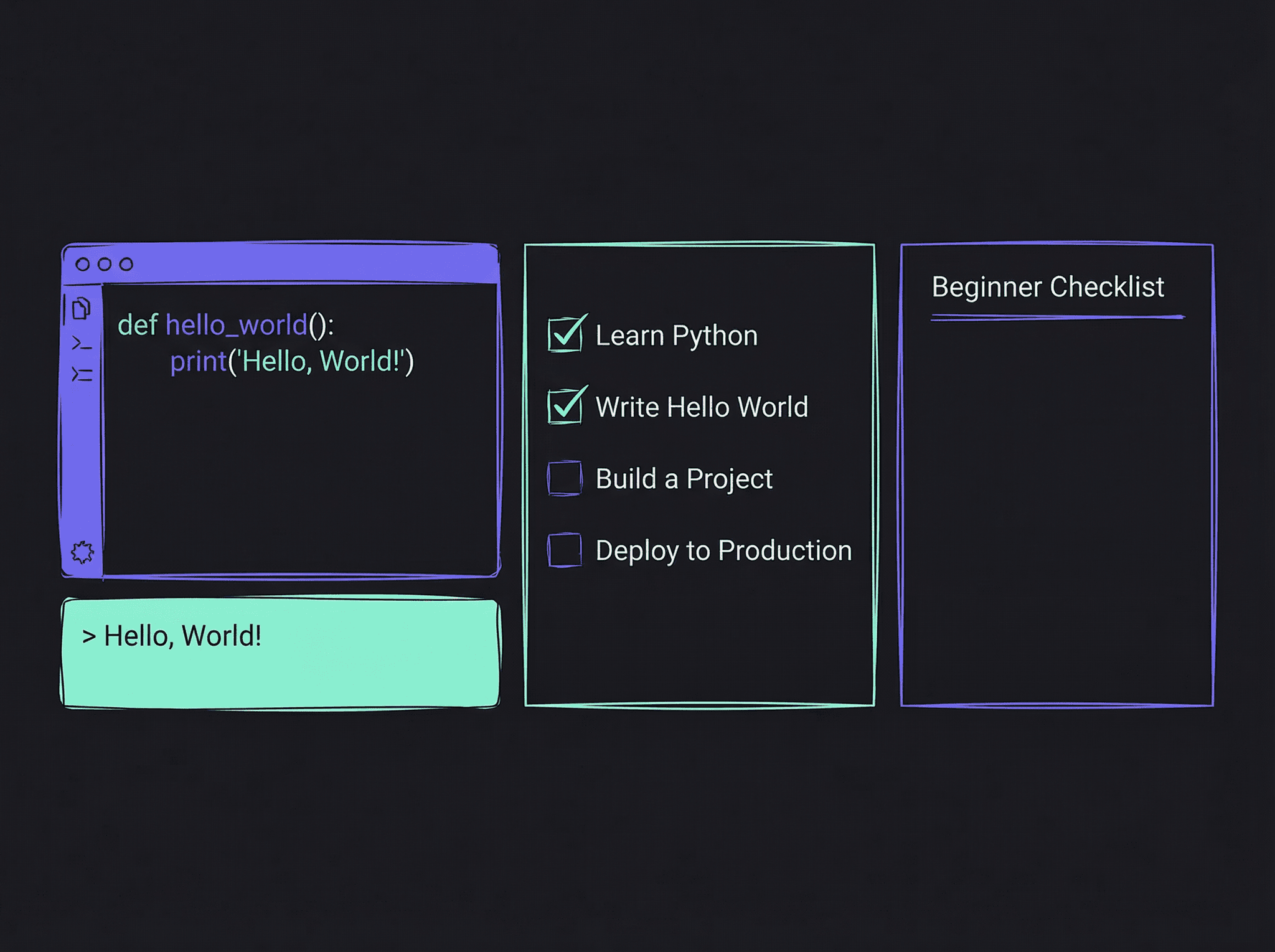Check the Build a Project checkbox
The height and width of the screenshot is (952, 1275).
tap(565, 479)
